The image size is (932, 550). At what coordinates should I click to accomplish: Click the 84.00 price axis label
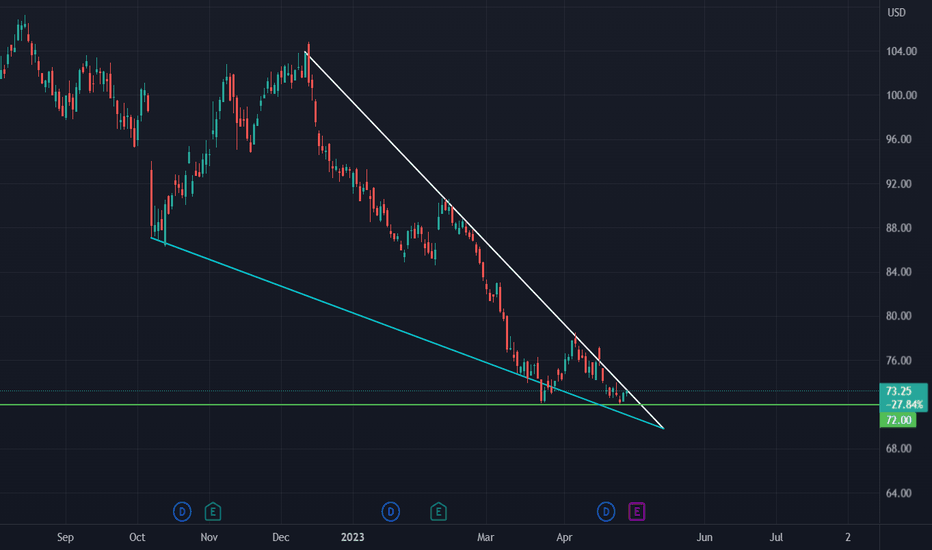(x=898, y=272)
